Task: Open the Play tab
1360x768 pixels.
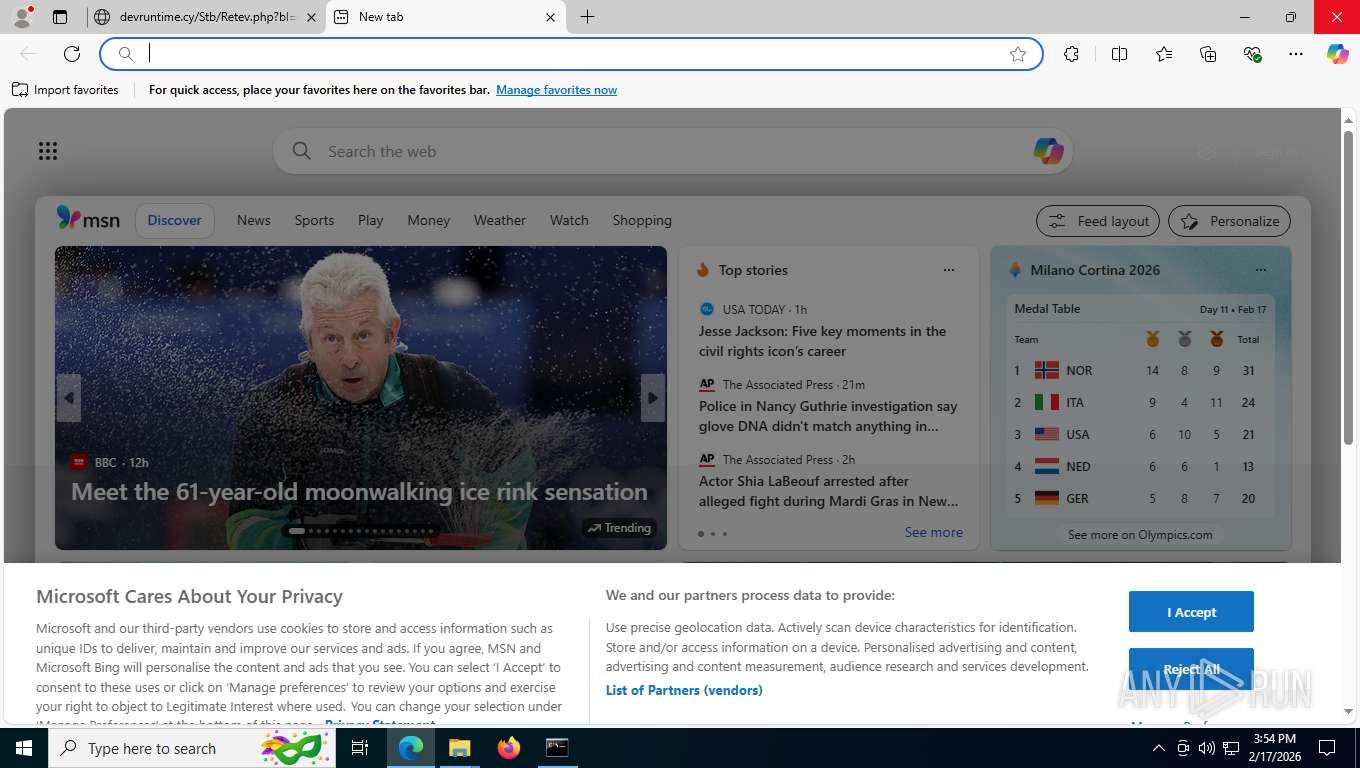Action: pos(371,220)
